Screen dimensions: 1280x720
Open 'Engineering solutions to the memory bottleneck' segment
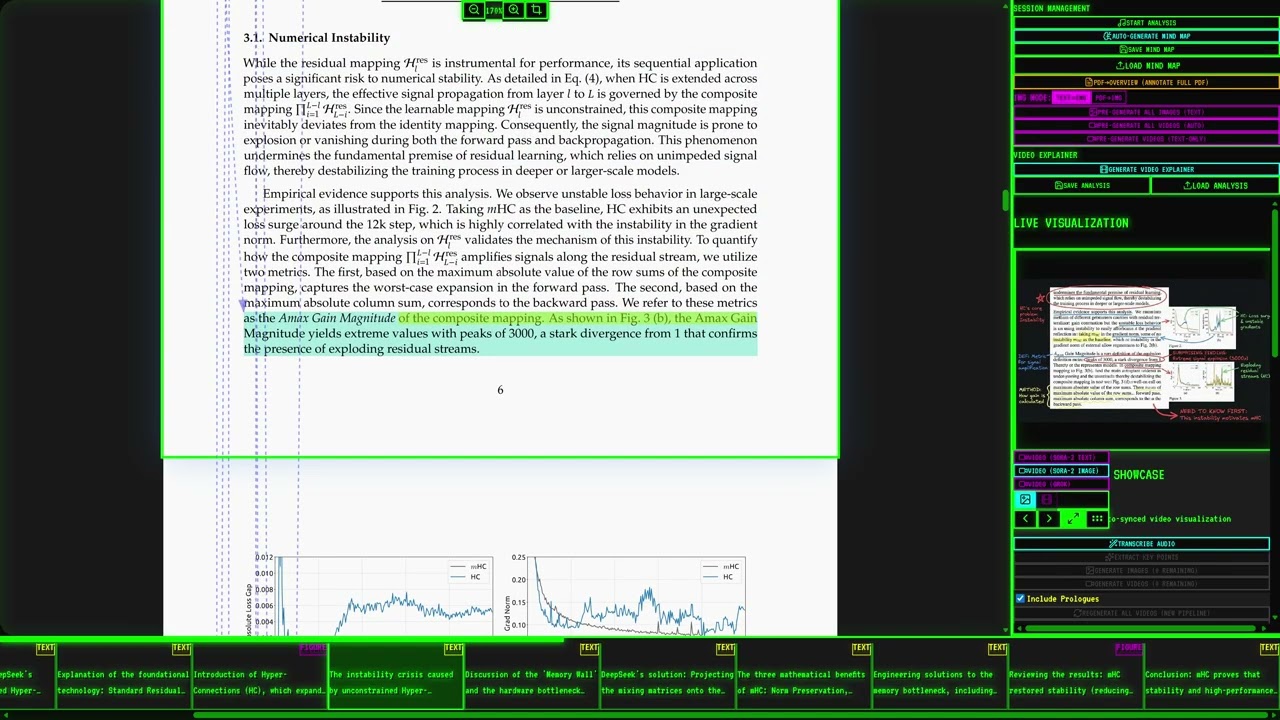939,676
